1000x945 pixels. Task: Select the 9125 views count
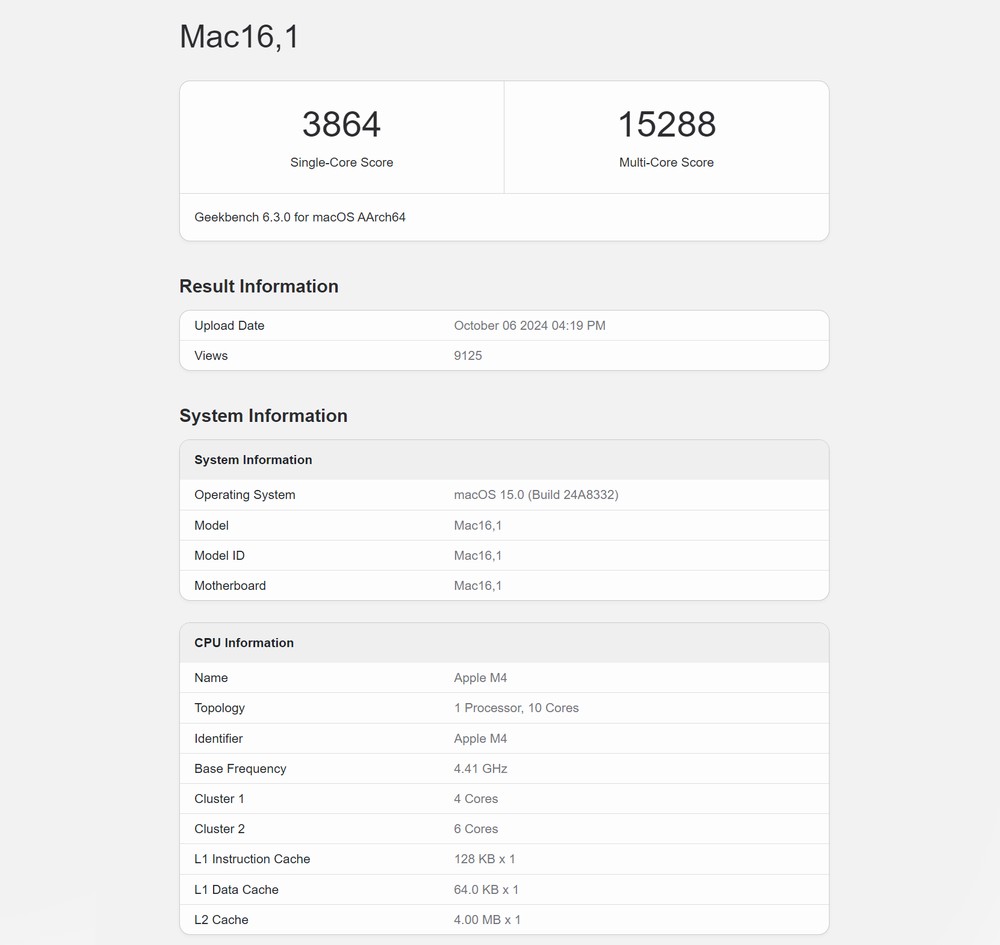pyautogui.click(x=468, y=356)
